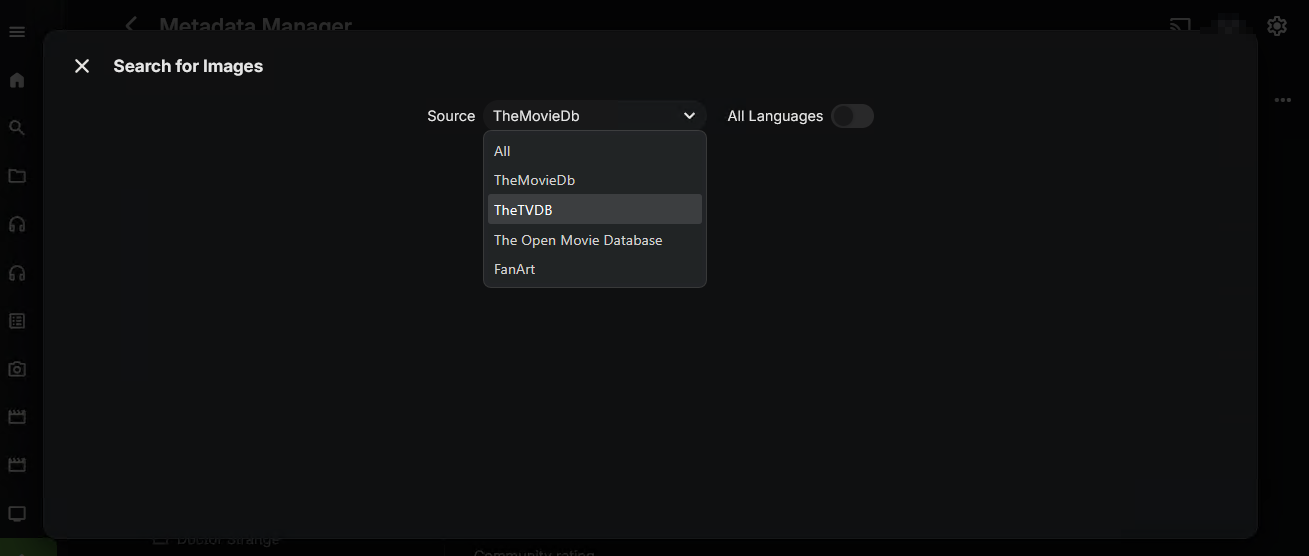The width and height of the screenshot is (1309, 556).
Task: Click the TV screen icon in the sidebar
Action: coord(17,514)
